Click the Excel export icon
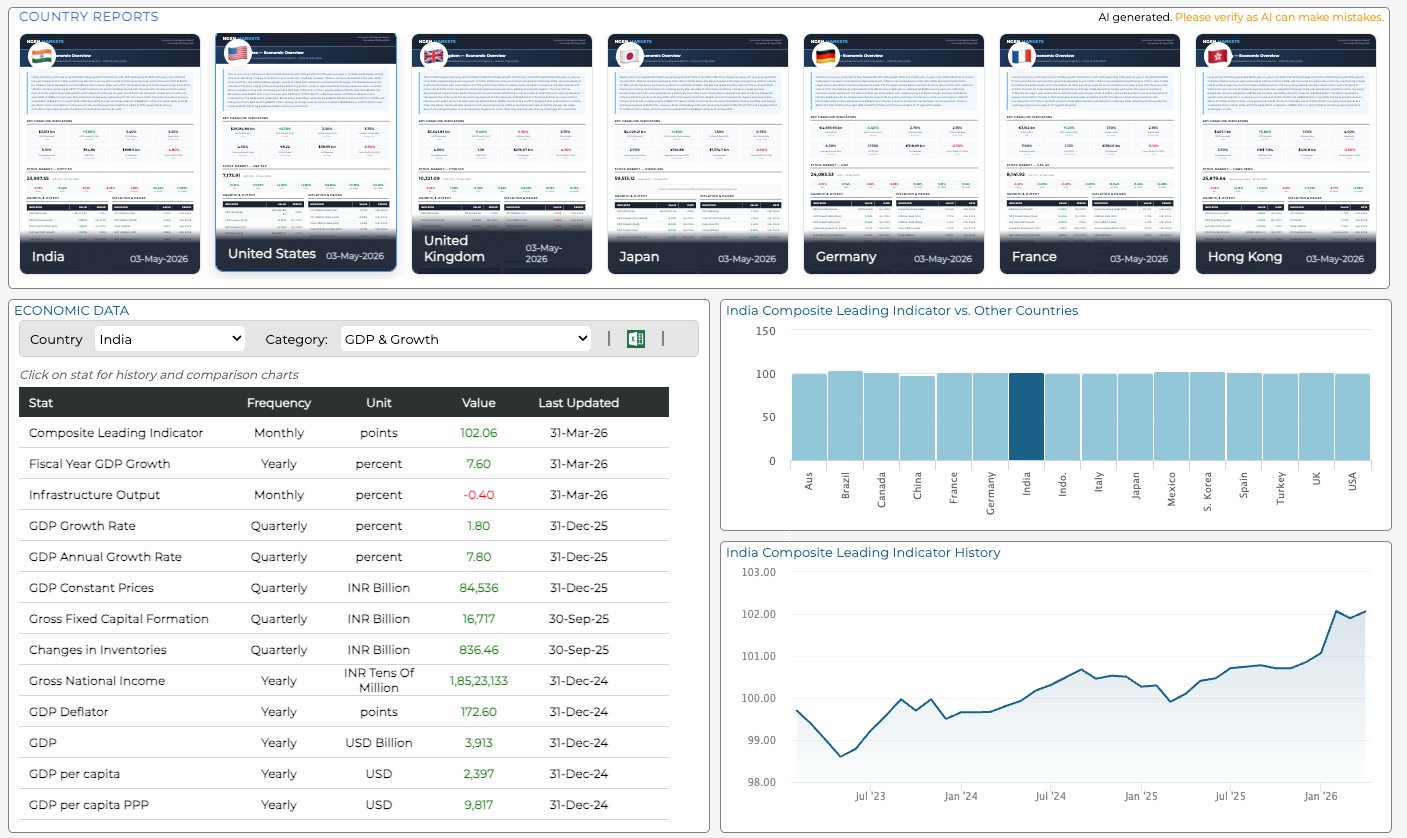This screenshot has width=1407, height=838. click(x=635, y=339)
